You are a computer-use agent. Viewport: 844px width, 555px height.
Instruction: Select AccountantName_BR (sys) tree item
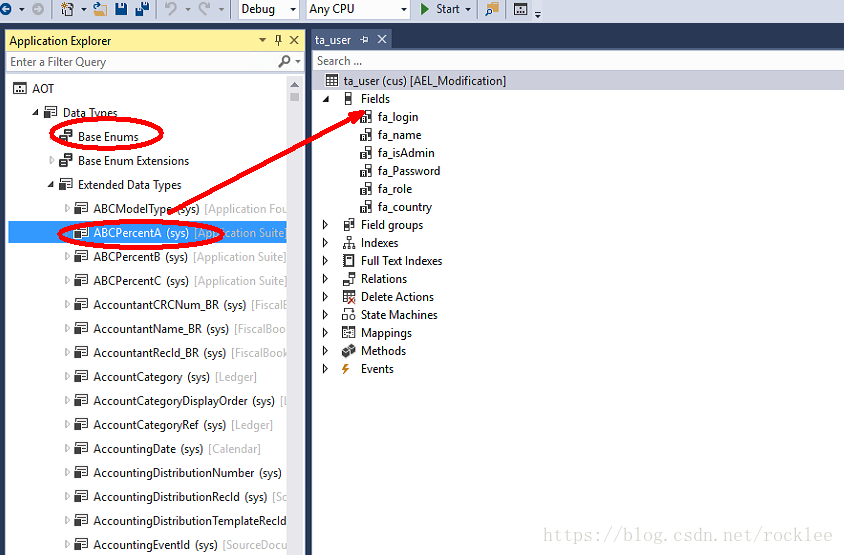coord(161,329)
